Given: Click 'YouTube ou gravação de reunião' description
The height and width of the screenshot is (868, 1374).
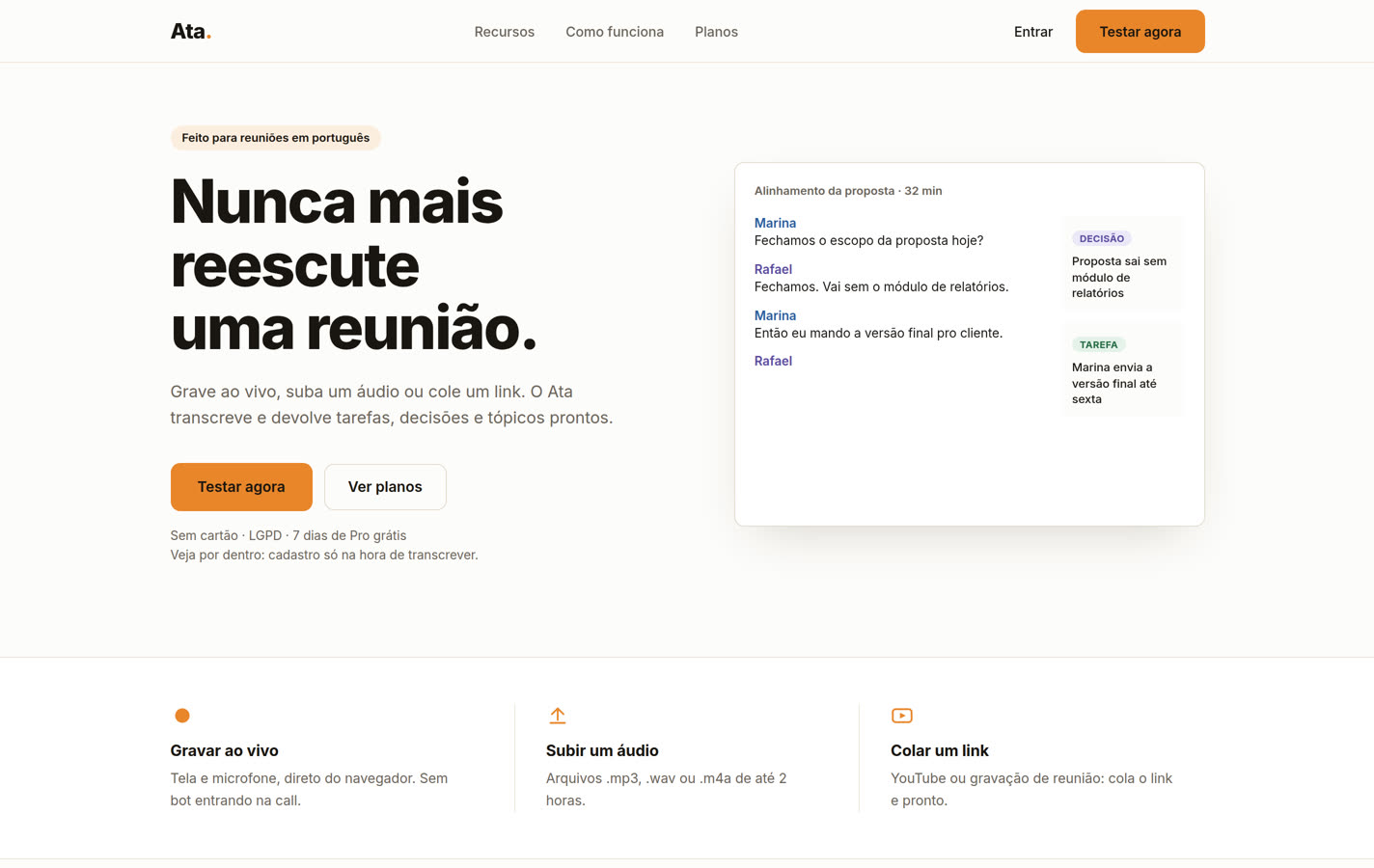Looking at the screenshot, I should coord(1031,789).
